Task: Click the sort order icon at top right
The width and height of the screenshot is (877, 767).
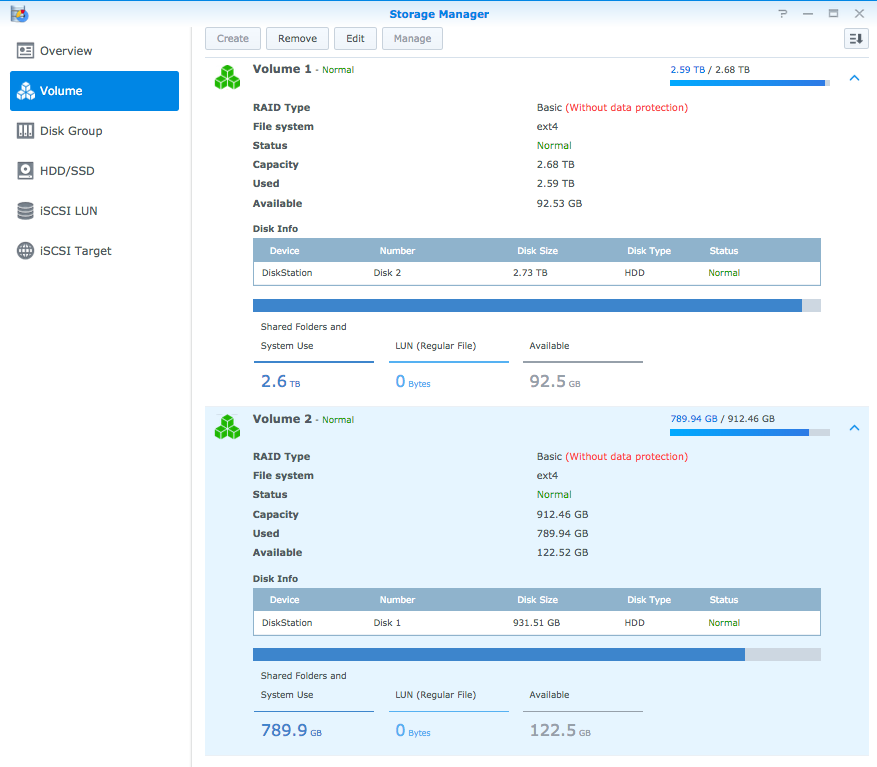Action: tap(855, 39)
